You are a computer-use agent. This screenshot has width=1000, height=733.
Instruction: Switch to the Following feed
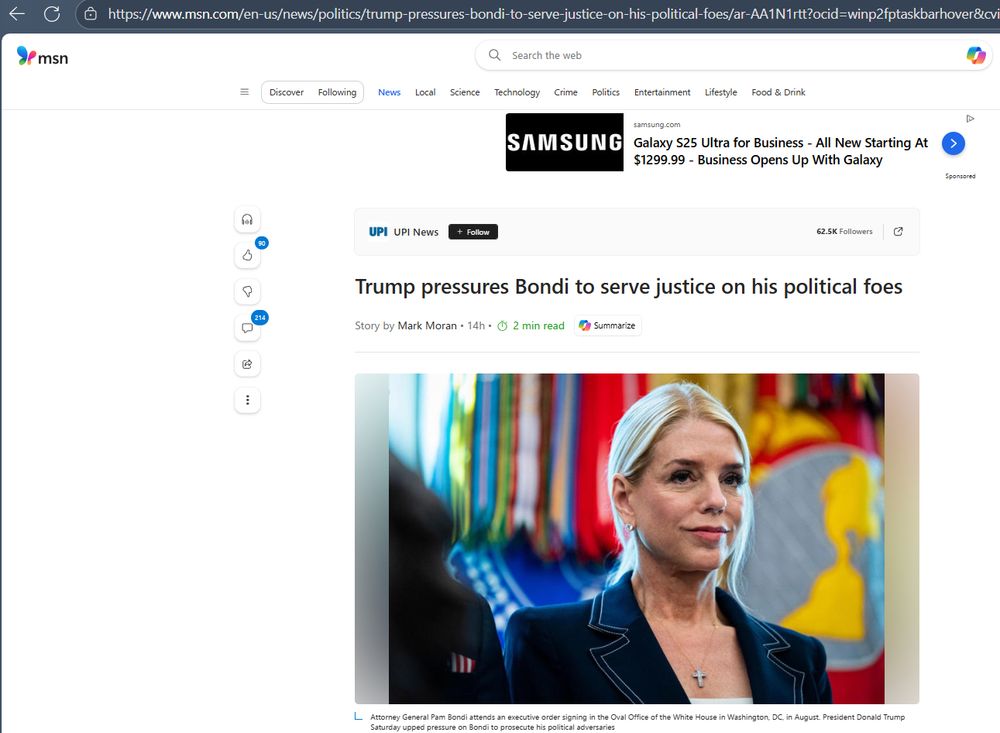point(337,92)
